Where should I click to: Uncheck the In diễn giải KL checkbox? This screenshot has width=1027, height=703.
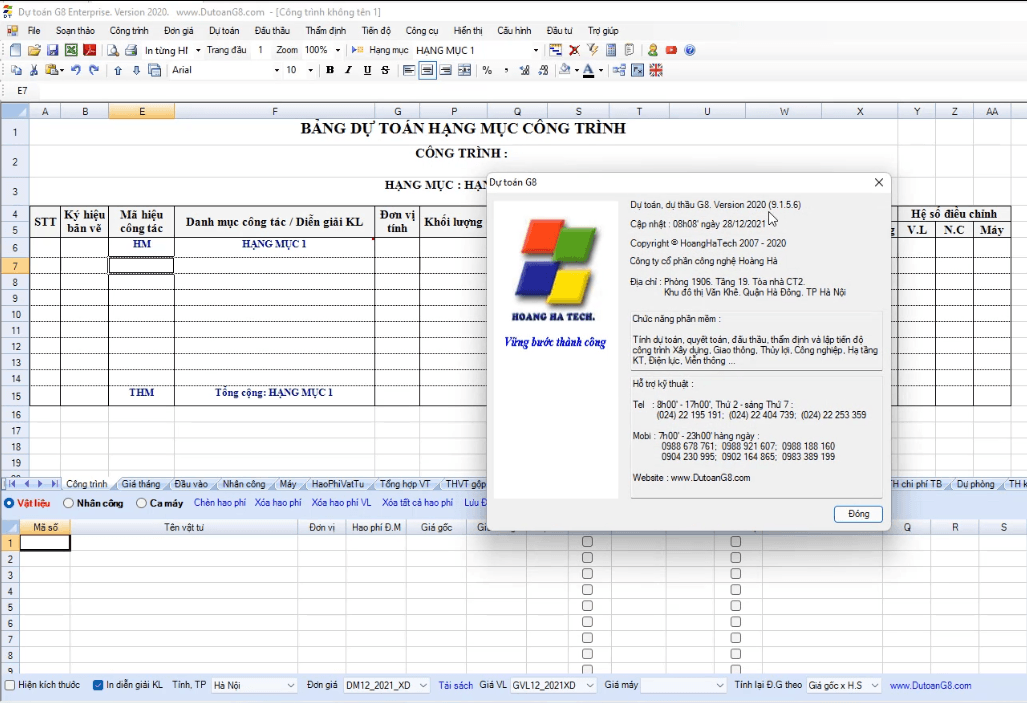click(x=98, y=685)
